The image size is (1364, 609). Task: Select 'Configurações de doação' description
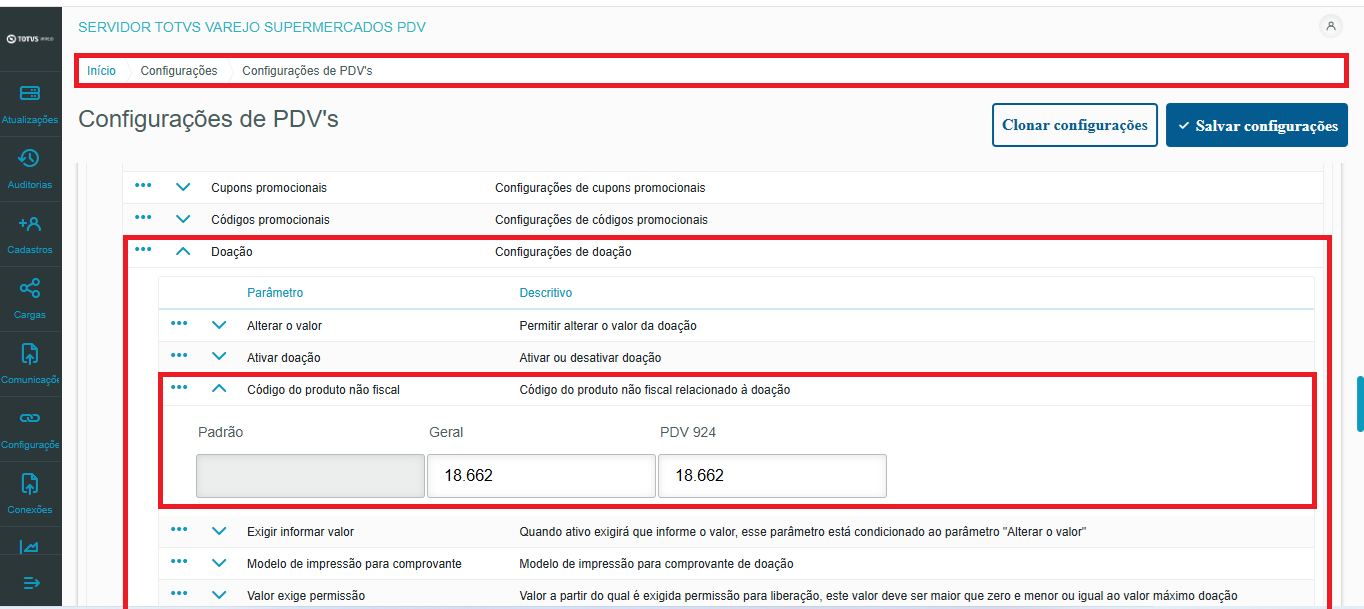click(563, 252)
